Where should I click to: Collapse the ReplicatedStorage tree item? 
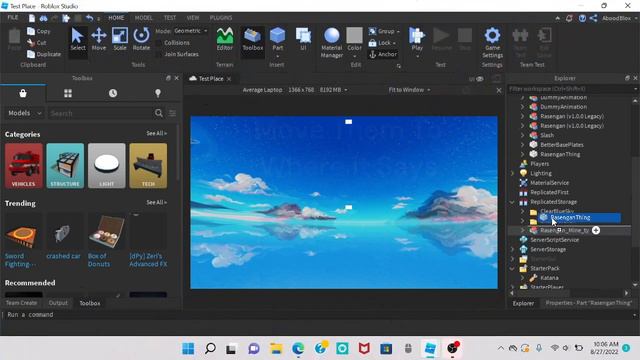click(513, 202)
